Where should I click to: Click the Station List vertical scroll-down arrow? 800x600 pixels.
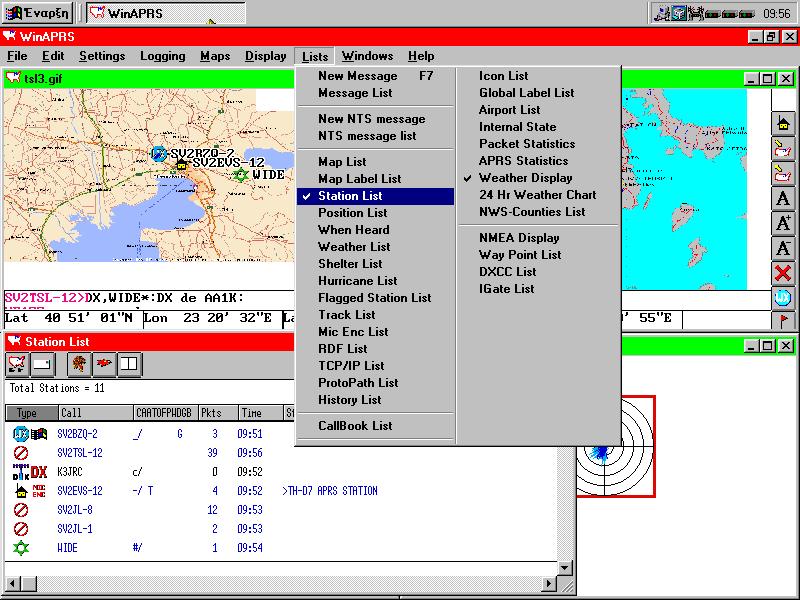pos(565,568)
